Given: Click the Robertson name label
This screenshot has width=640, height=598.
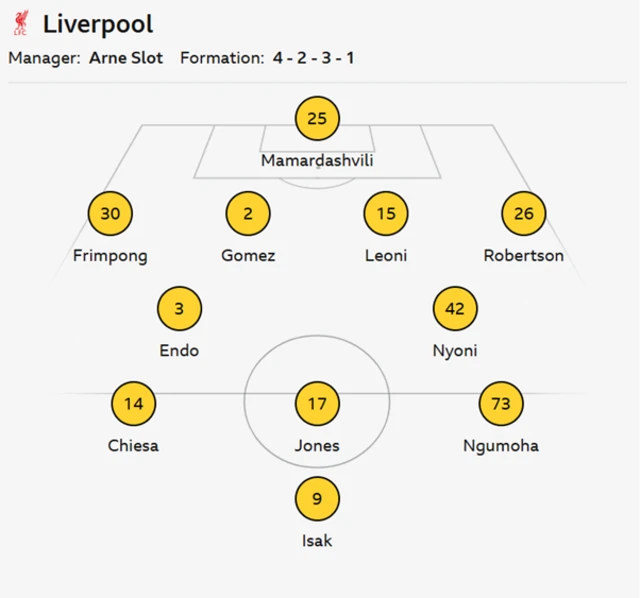Looking at the screenshot, I should pos(523,255).
